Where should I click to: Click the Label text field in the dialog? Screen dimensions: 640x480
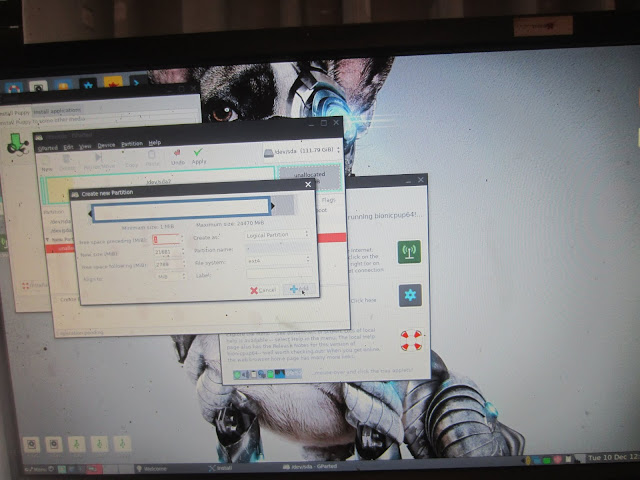coord(280,273)
